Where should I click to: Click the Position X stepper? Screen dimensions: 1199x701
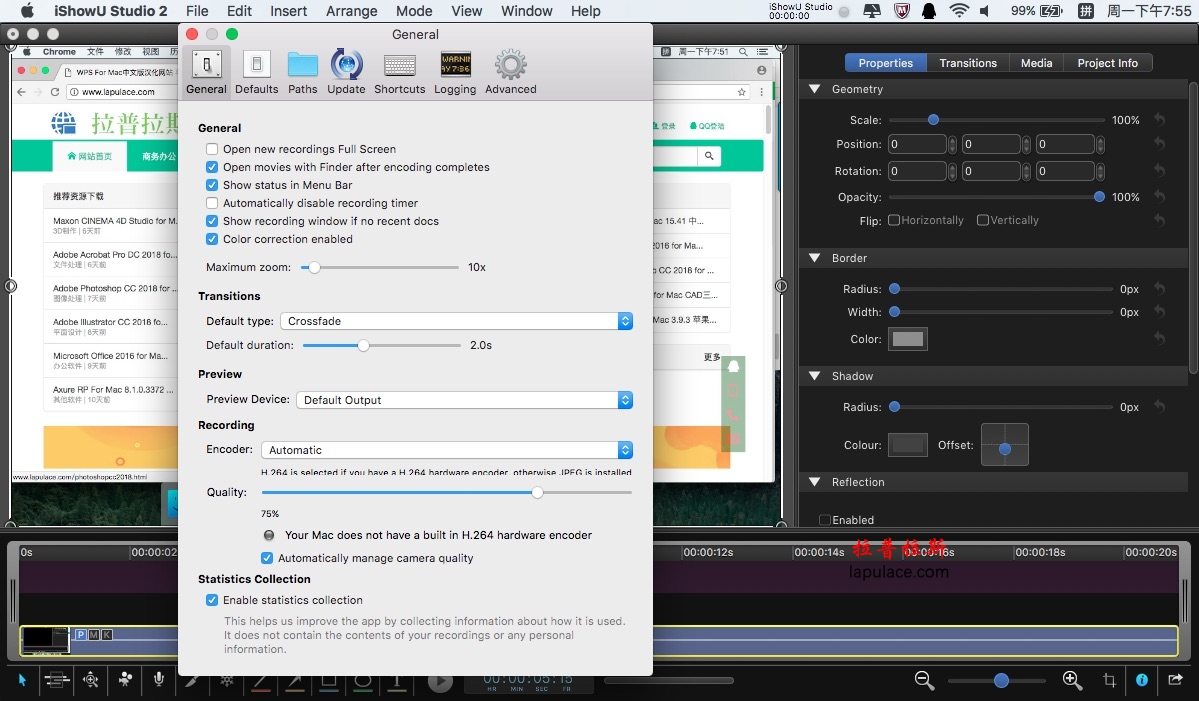click(952, 144)
